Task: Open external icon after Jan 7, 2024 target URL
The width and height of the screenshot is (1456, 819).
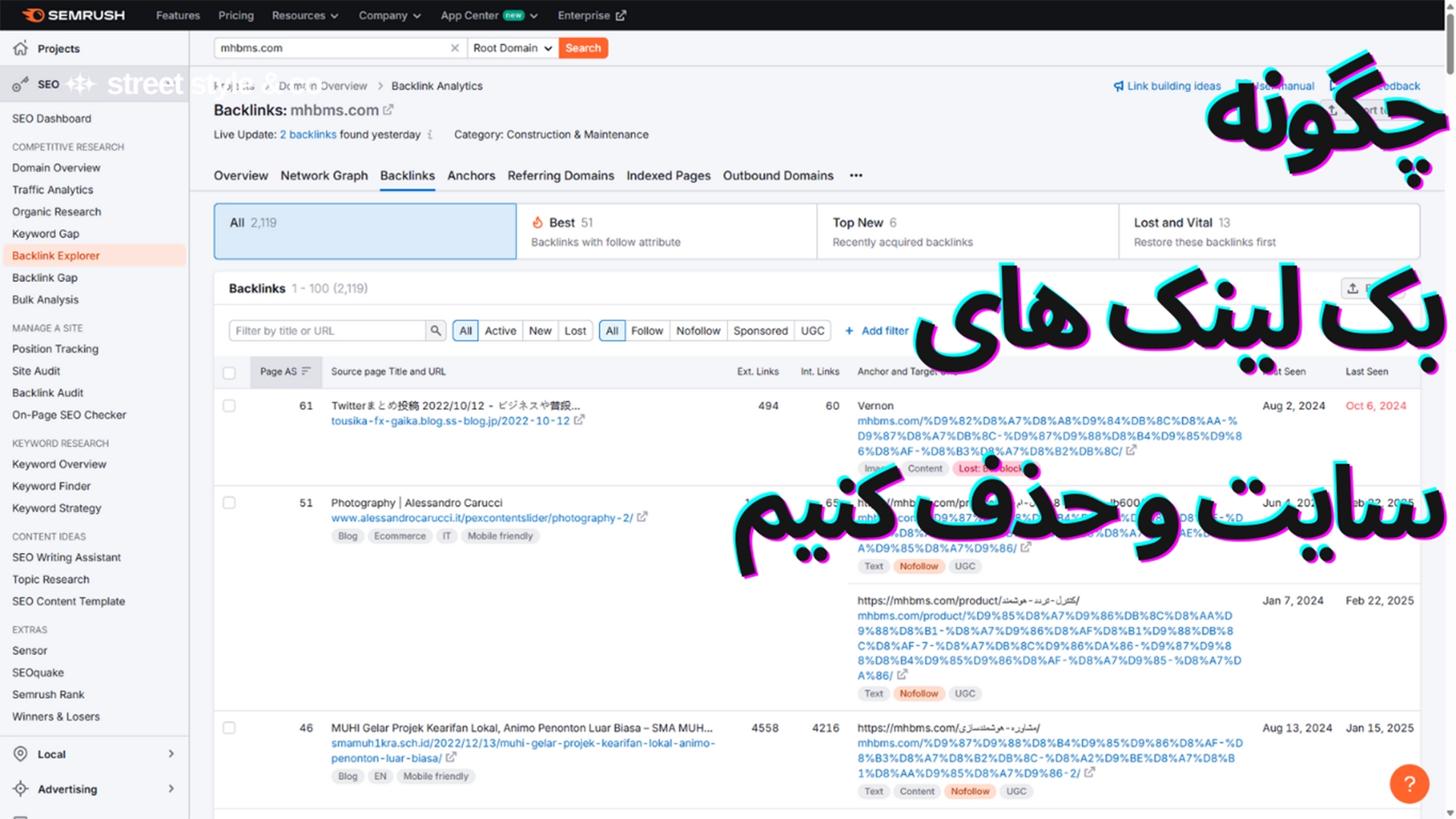Action: (x=902, y=675)
